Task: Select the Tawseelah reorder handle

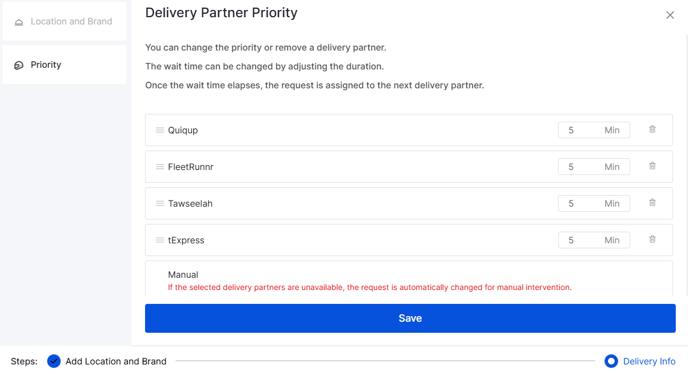Action: [160, 204]
